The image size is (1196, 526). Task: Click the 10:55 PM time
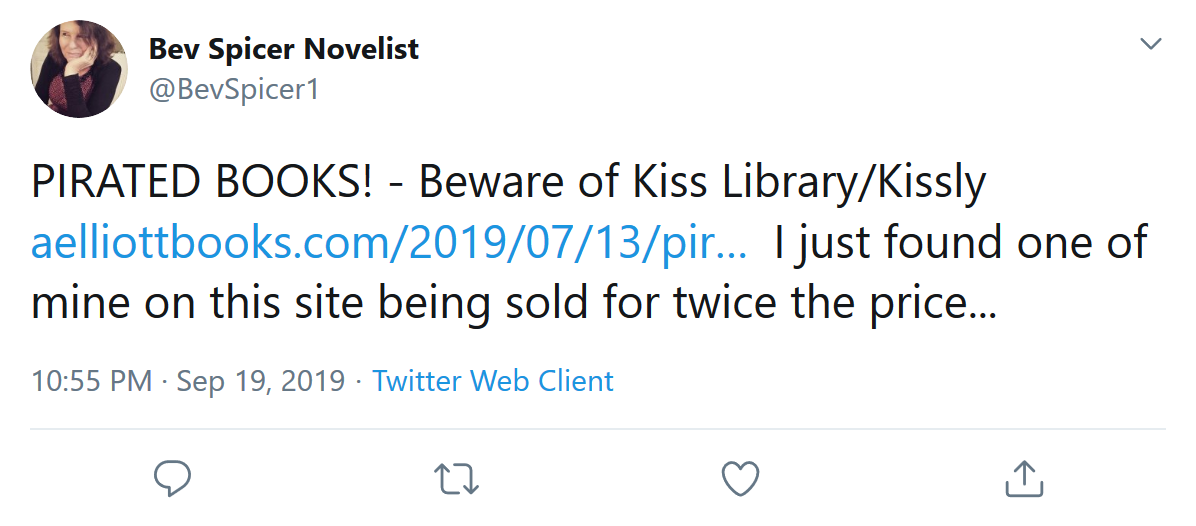tap(92, 381)
